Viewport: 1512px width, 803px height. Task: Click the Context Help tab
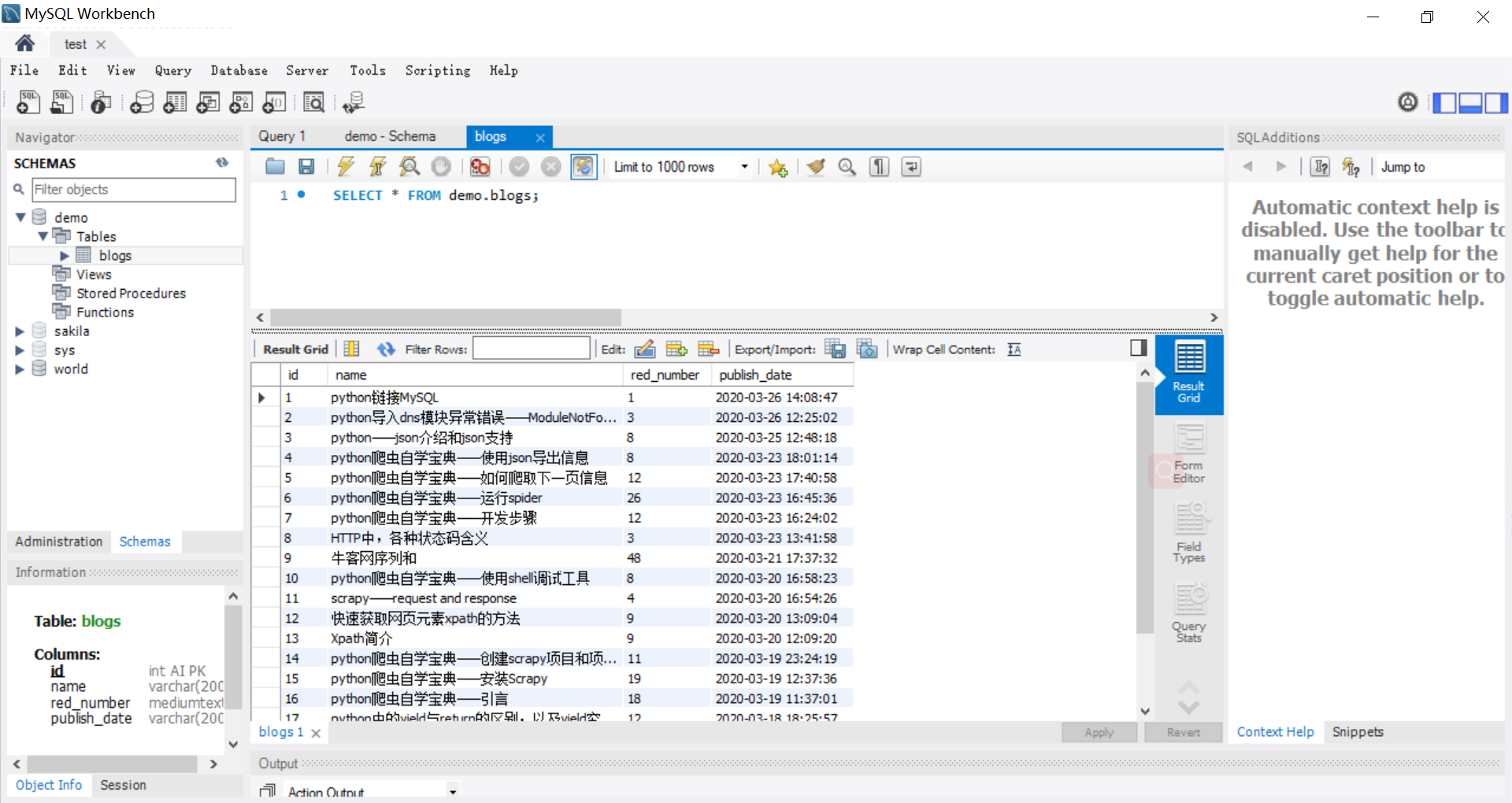[1275, 731]
